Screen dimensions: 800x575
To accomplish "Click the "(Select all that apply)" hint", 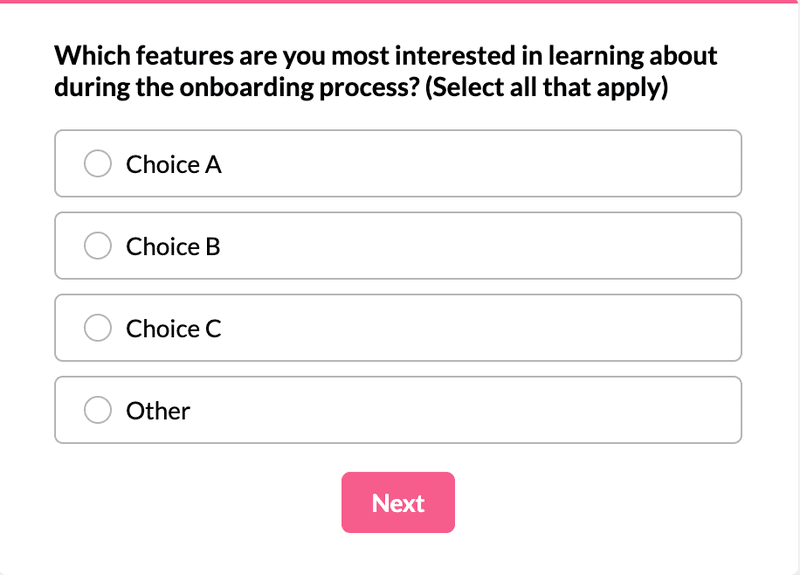I will [546, 88].
